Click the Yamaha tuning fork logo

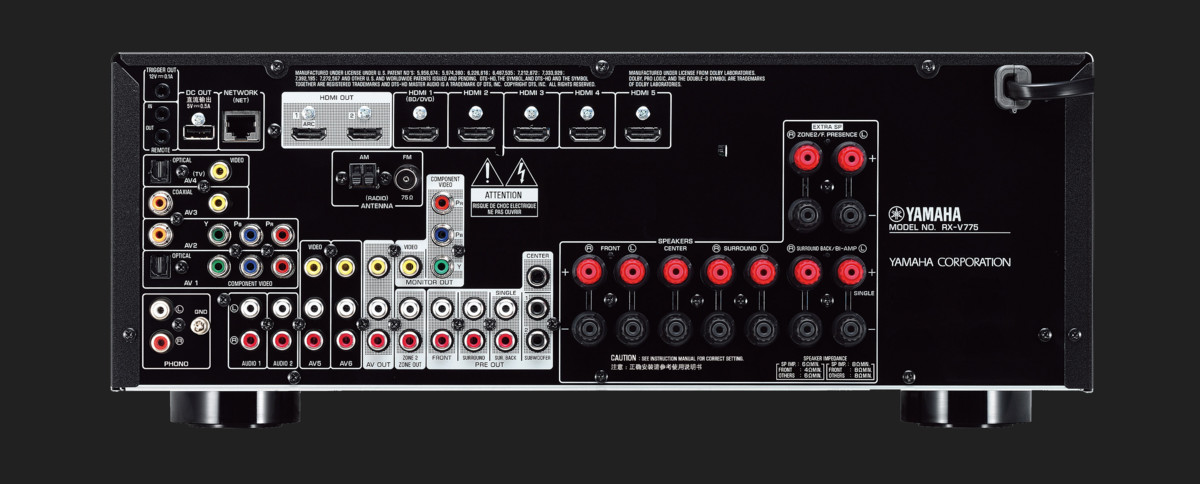[x=897, y=213]
